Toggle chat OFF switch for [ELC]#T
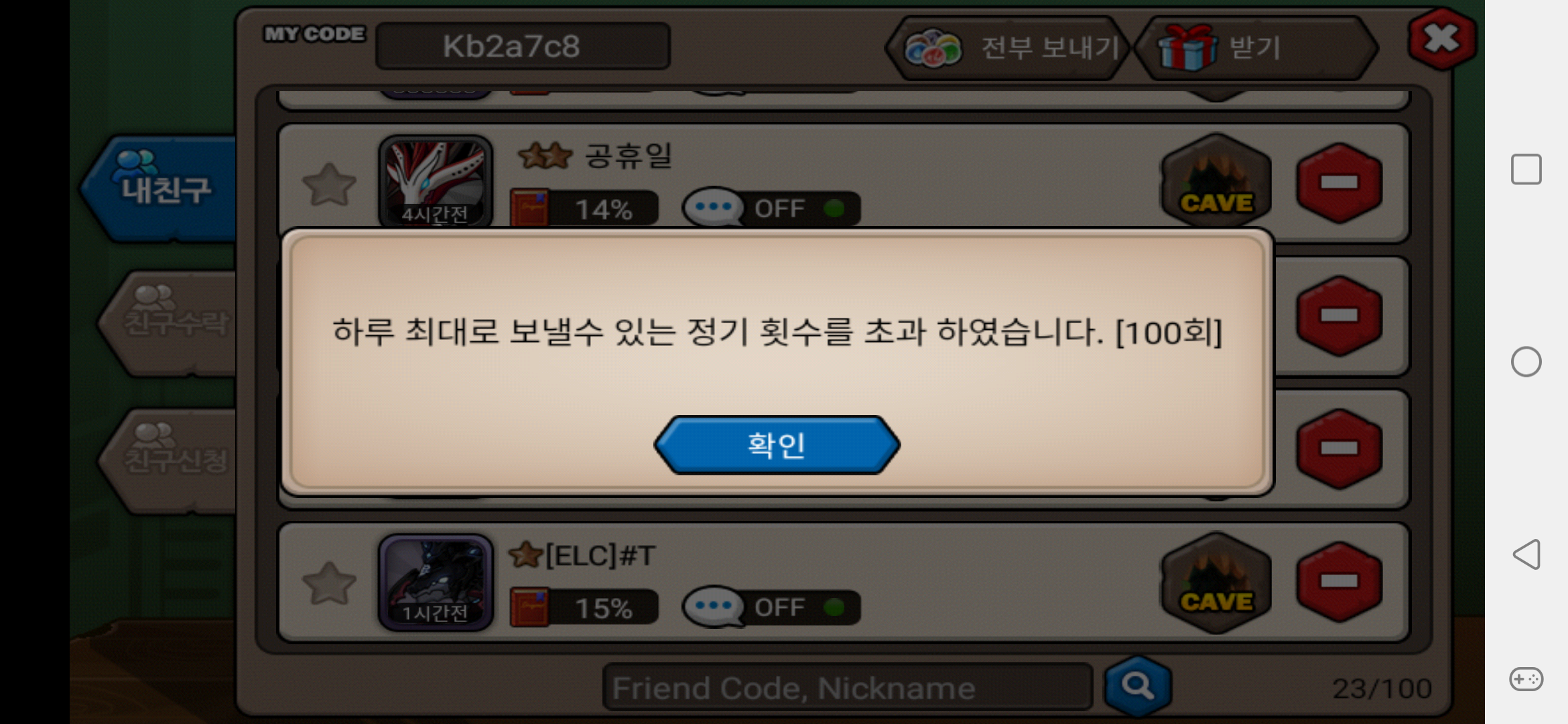Screen dimensions: 1568x724 pos(771,607)
